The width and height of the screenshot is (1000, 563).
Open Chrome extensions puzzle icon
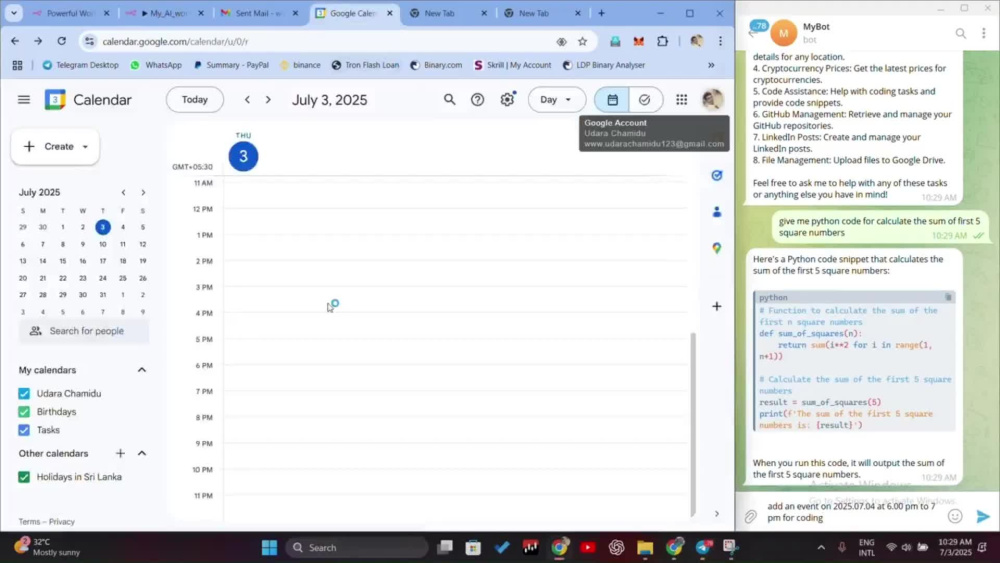663,41
